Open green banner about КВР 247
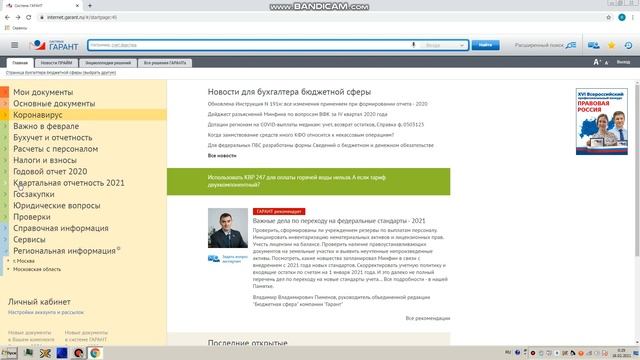Screen dimensions: 640x360 click(309, 181)
